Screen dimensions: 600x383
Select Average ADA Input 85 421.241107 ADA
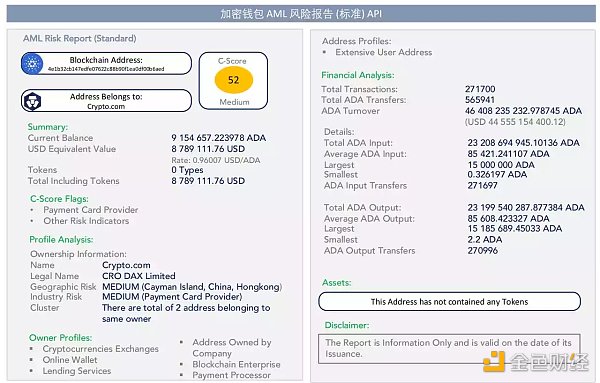click(509, 154)
